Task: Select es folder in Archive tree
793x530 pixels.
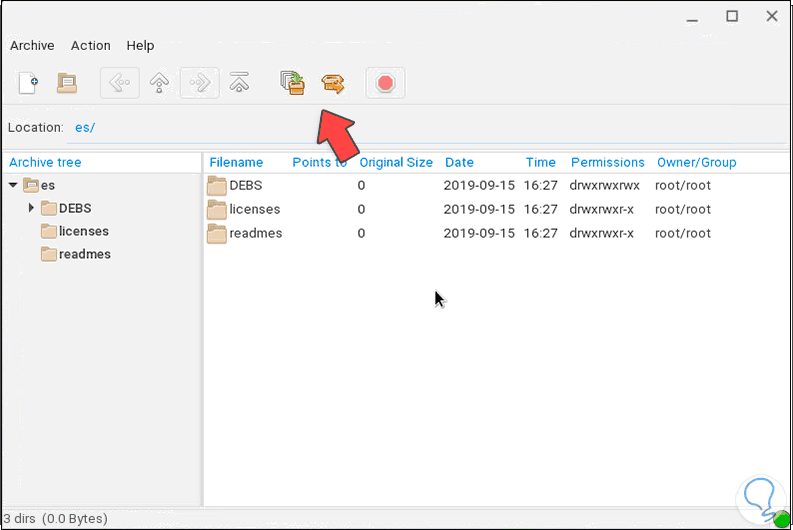Action: click(39, 185)
